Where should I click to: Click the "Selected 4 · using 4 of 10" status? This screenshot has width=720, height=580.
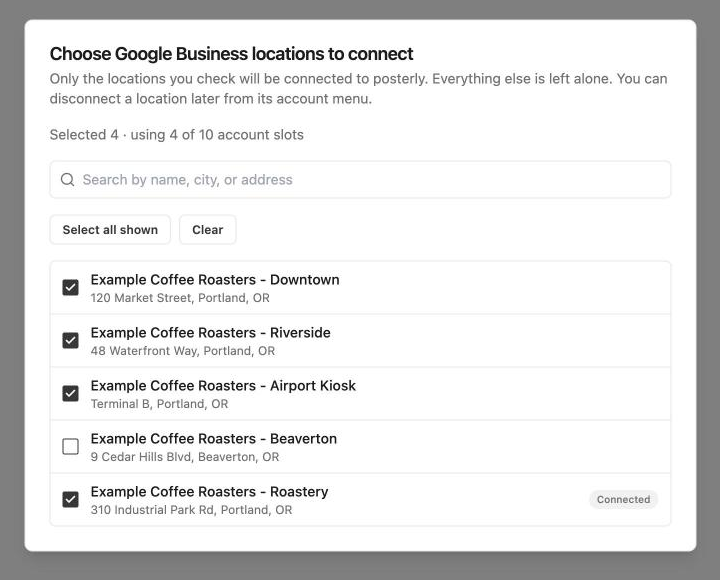[x=177, y=135]
